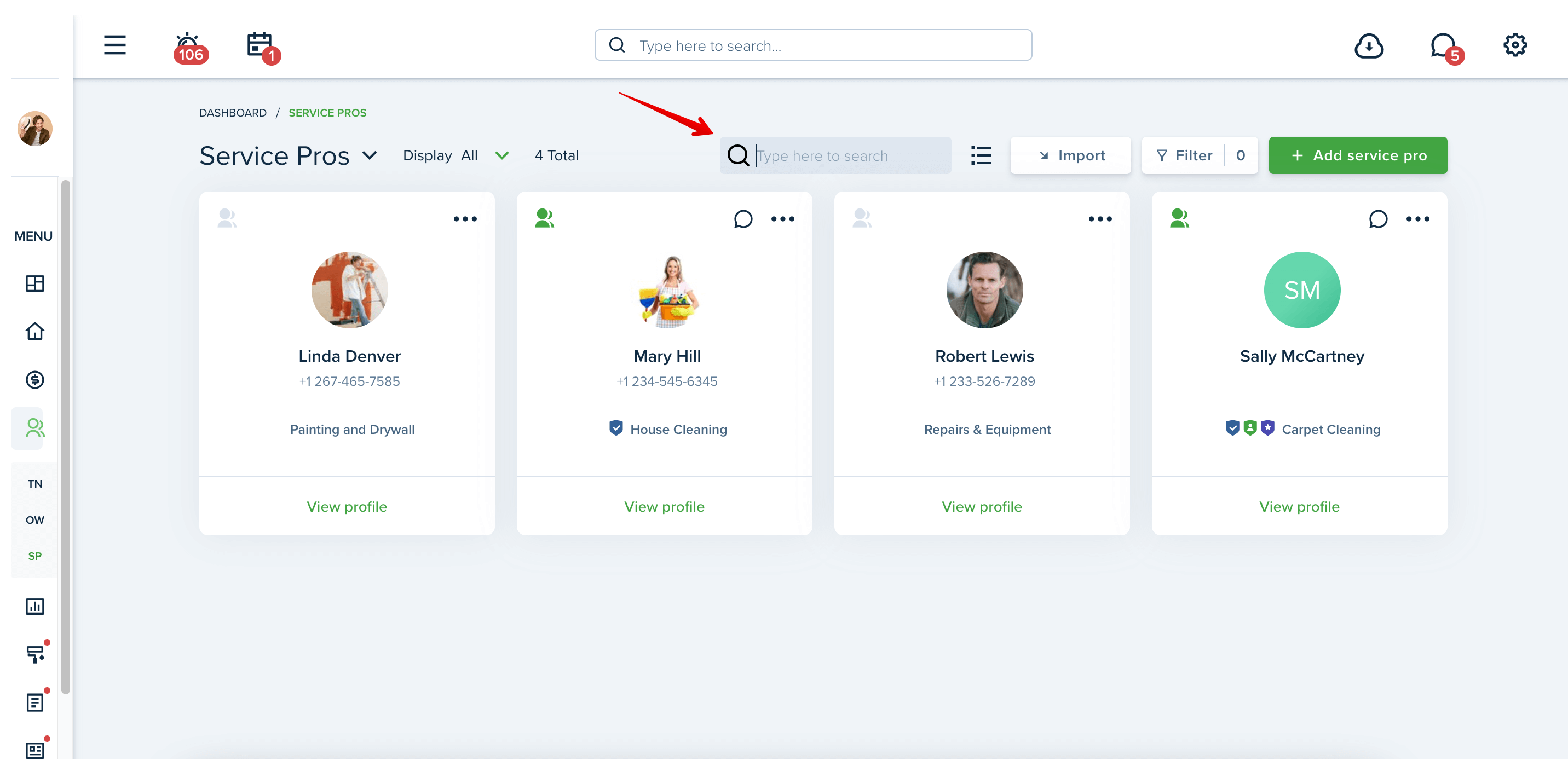Open the OW sidebar item
1568x759 pixels.
coord(34,519)
